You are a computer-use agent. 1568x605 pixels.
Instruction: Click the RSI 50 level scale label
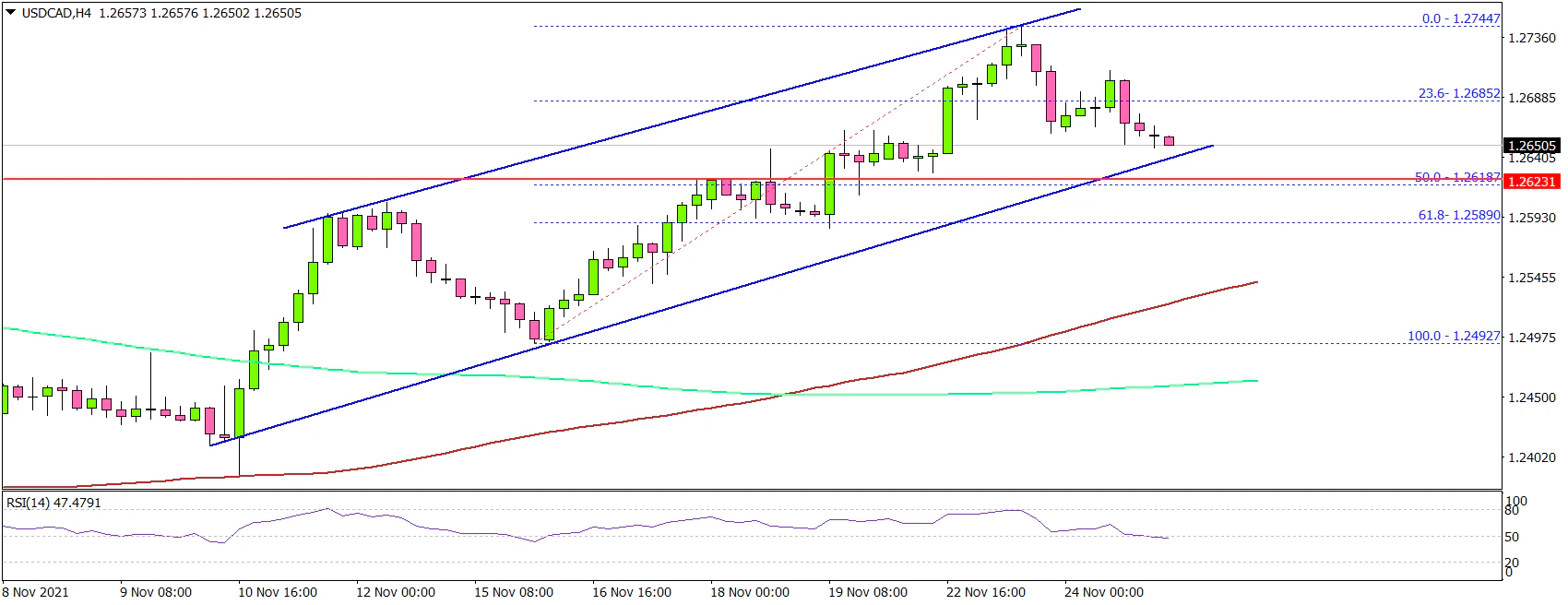coord(1512,537)
